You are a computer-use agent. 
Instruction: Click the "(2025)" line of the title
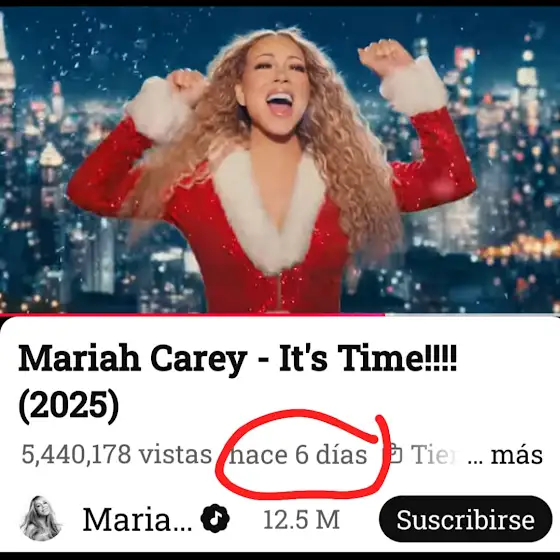pos(69,405)
